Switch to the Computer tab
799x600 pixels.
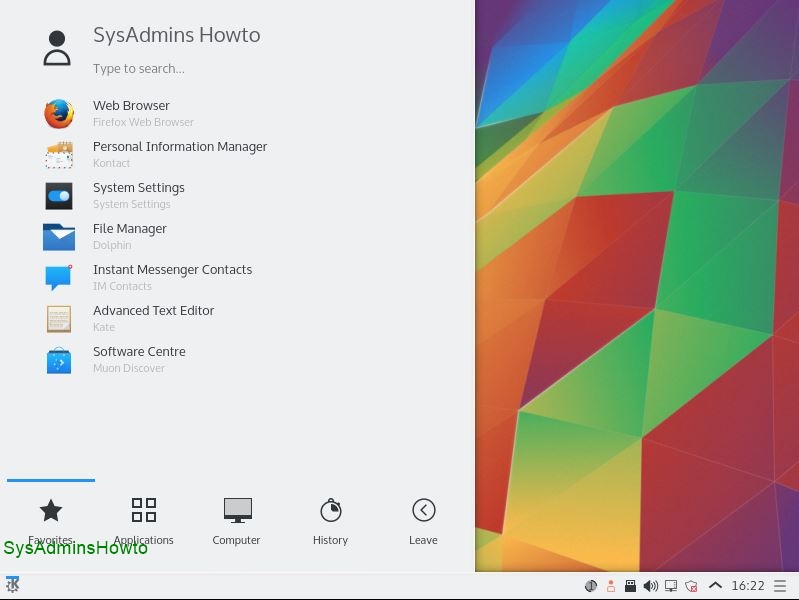[237, 520]
